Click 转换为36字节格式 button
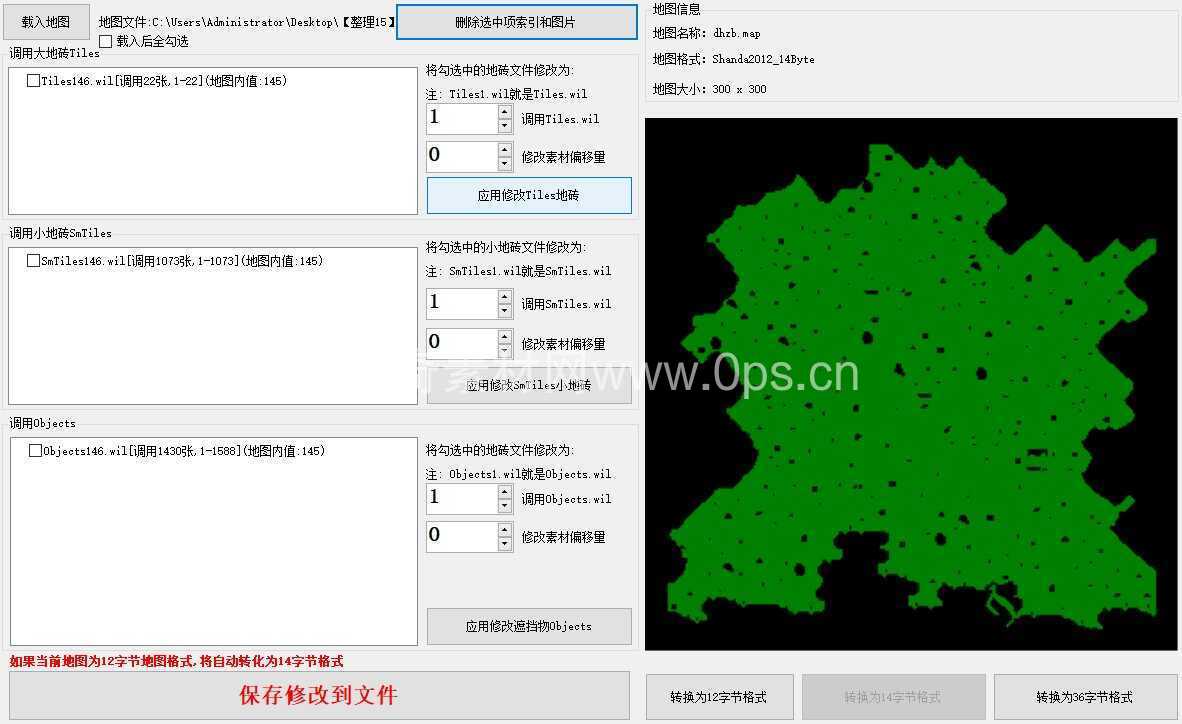The width and height of the screenshot is (1182, 724). pyautogui.click(x=1084, y=697)
